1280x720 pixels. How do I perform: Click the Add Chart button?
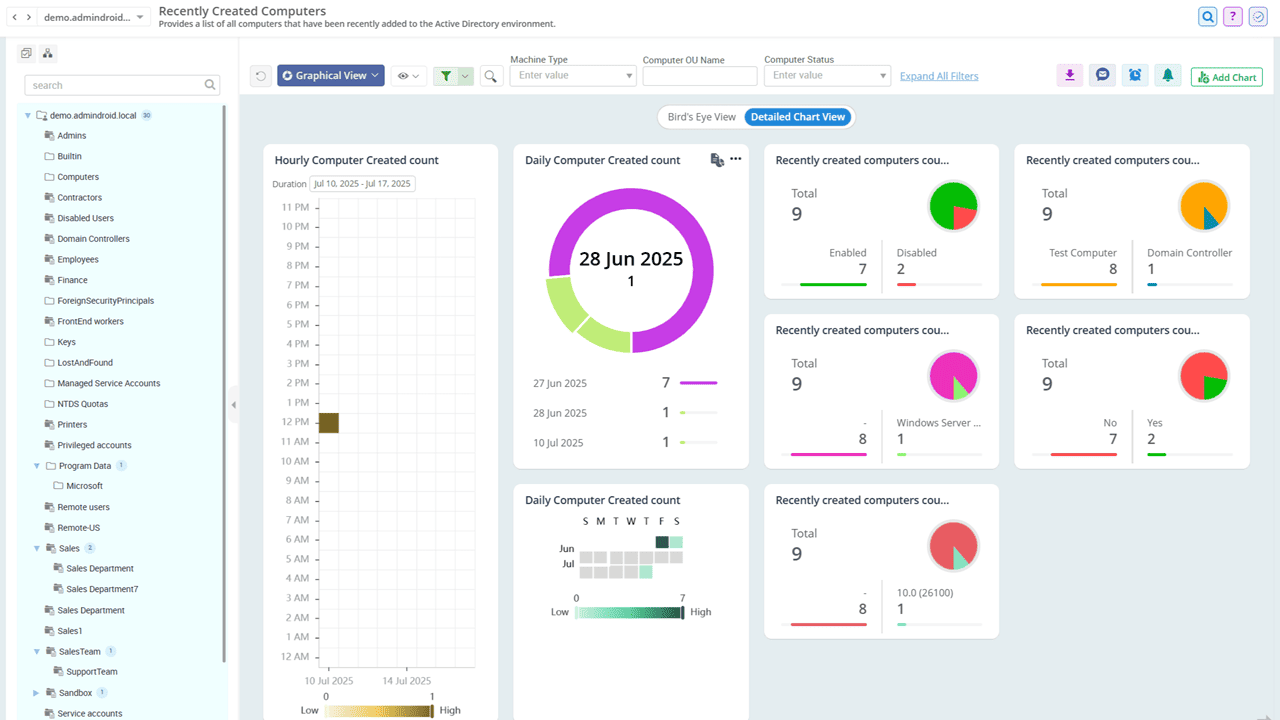[1226, 77]
